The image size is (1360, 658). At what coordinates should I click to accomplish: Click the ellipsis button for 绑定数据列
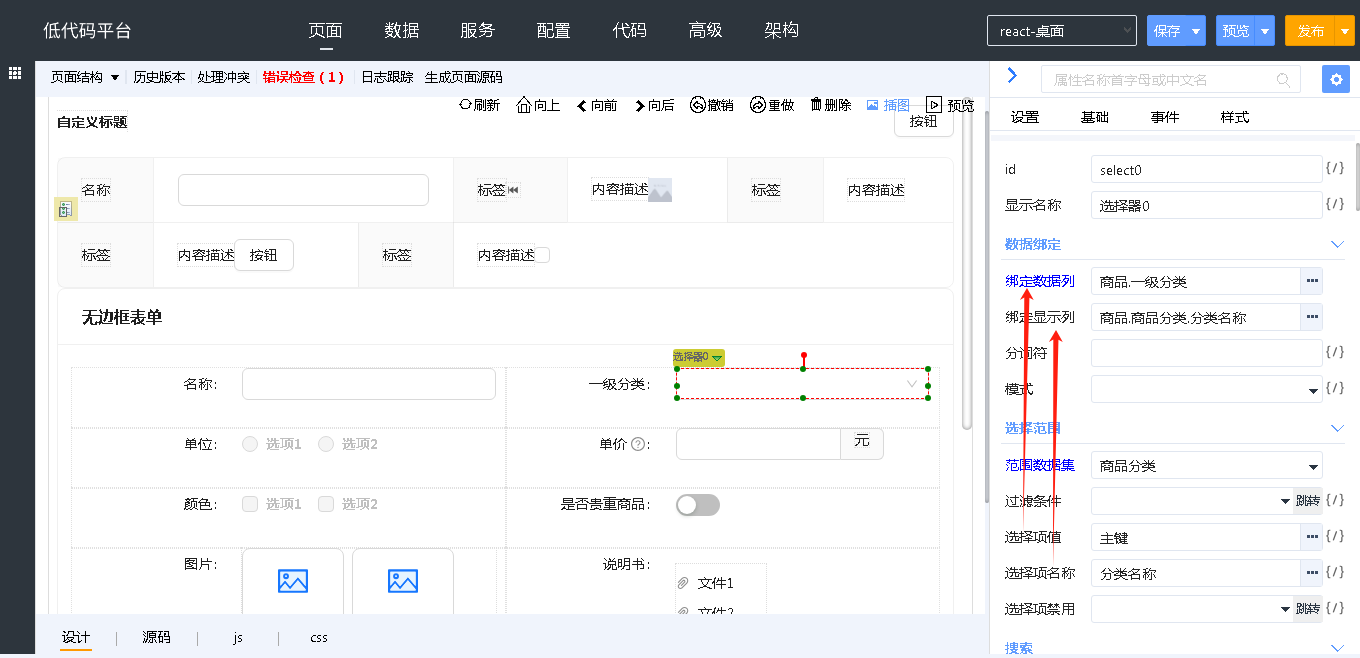pyautogui.click(x=1312, y=281)
